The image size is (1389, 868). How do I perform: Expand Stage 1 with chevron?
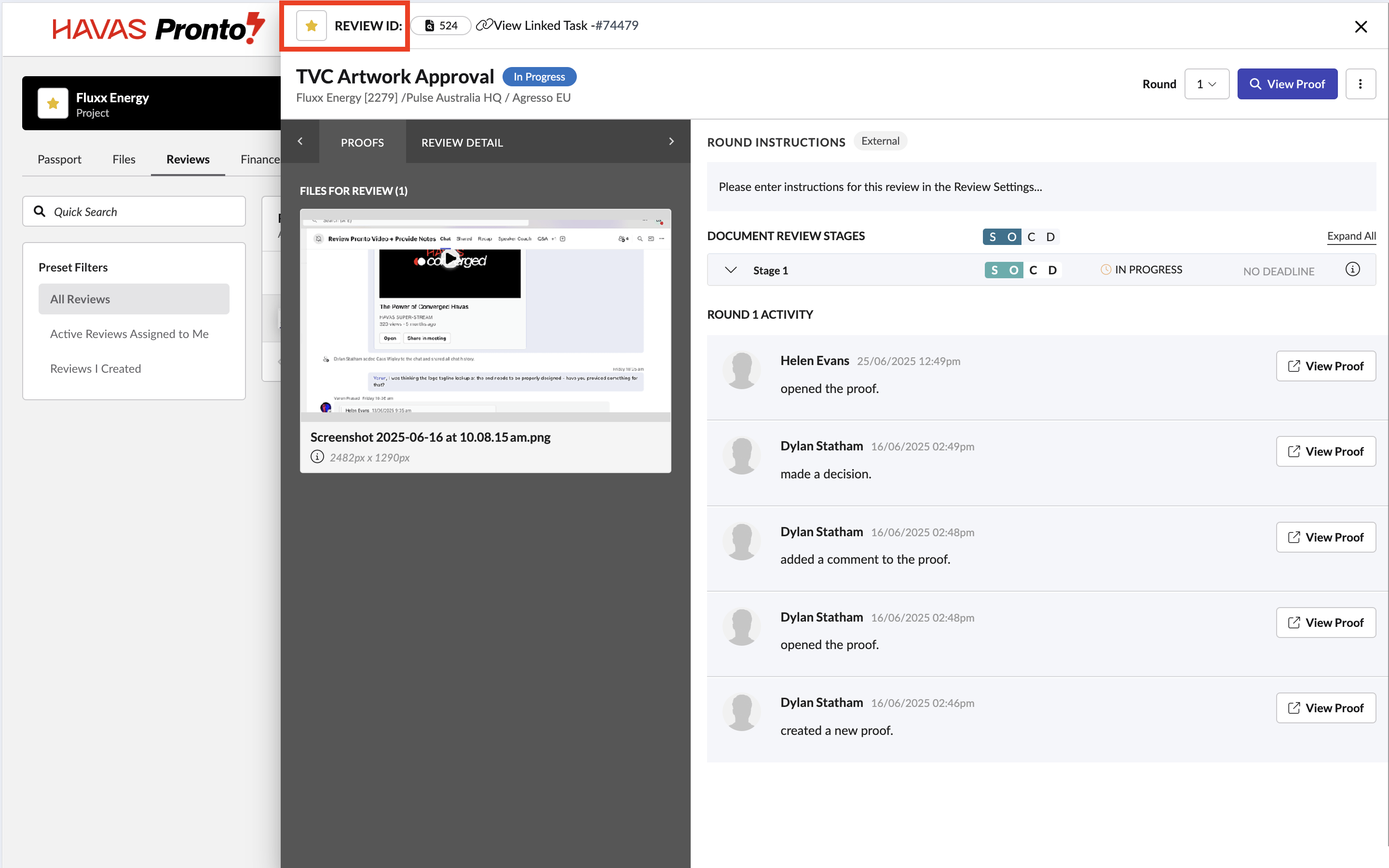pyautogui.click(x=730, y=270)
